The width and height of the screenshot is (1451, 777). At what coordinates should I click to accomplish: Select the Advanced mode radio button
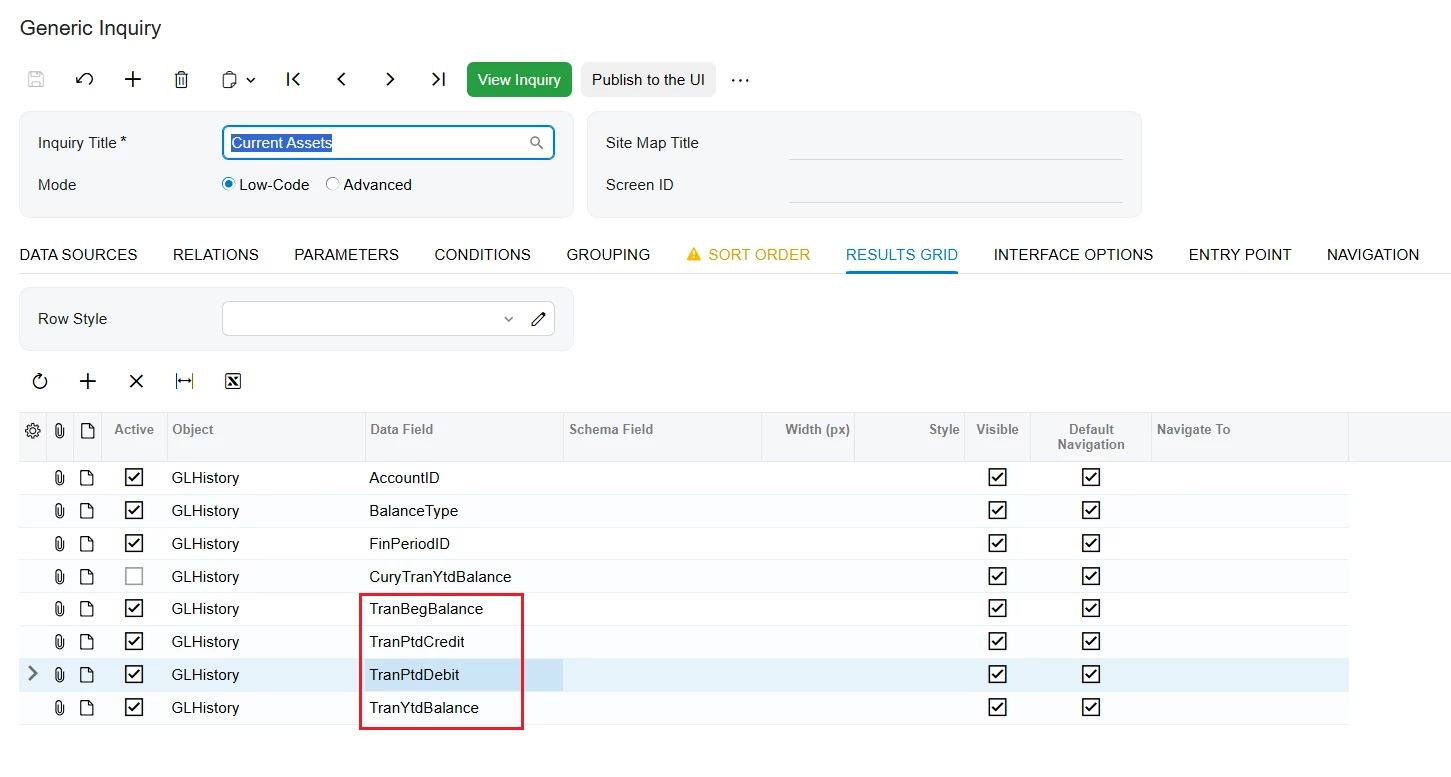pos(332,185)
